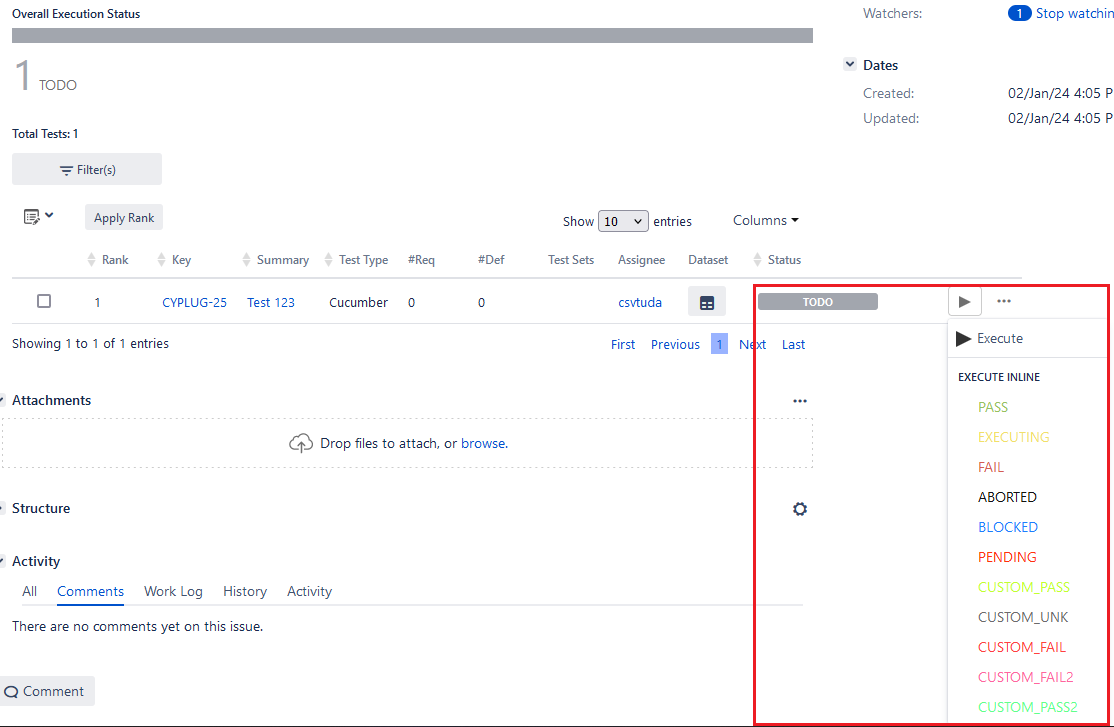Expand the Columns dropdown
The width and height of the screenshot is (1114, 727).
pyautogui.click(x=765, y=220)
